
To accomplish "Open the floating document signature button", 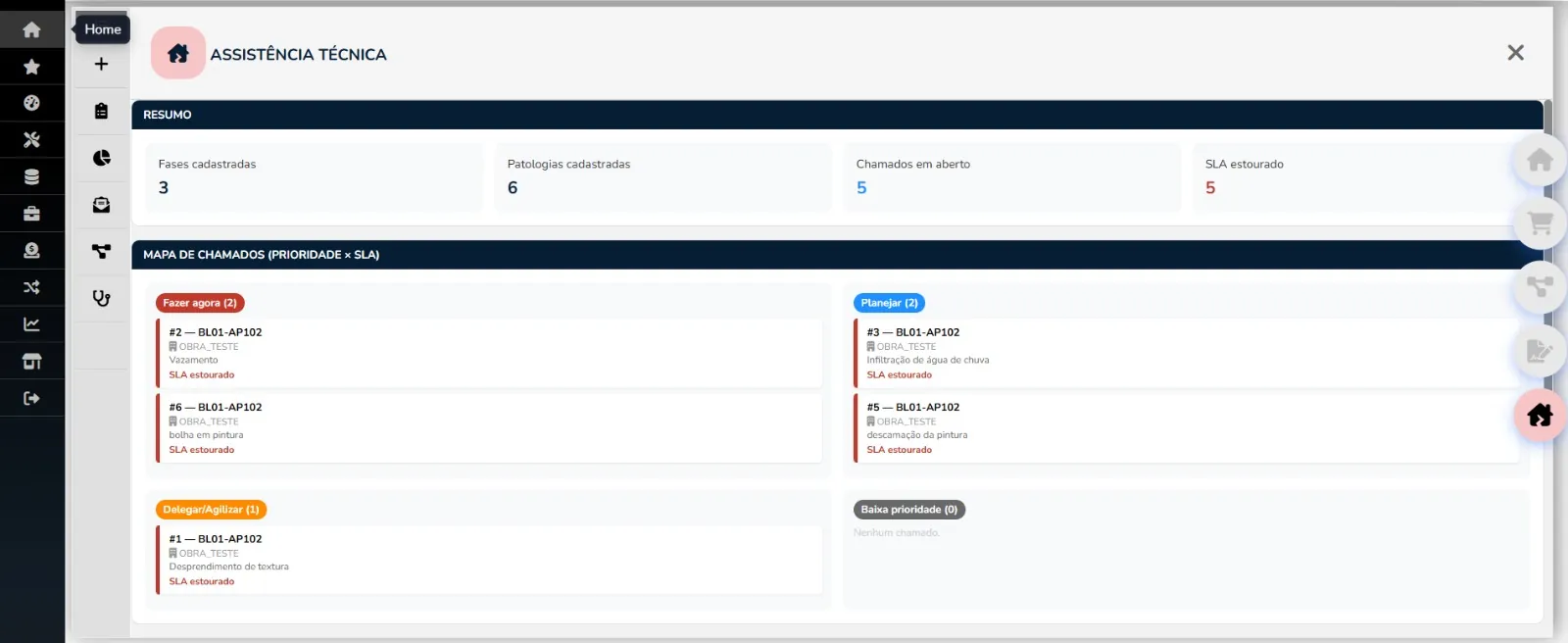I will click(x=1540, y=351).
